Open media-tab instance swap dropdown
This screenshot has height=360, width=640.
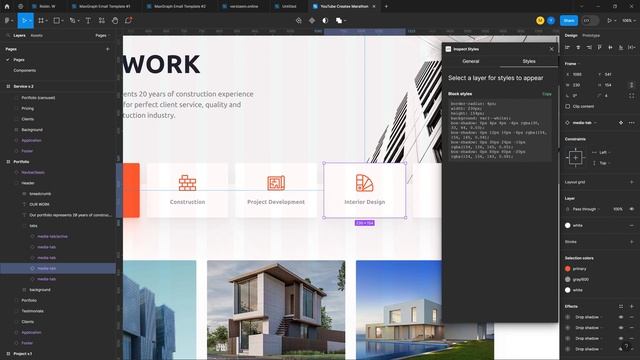(584, 122)
